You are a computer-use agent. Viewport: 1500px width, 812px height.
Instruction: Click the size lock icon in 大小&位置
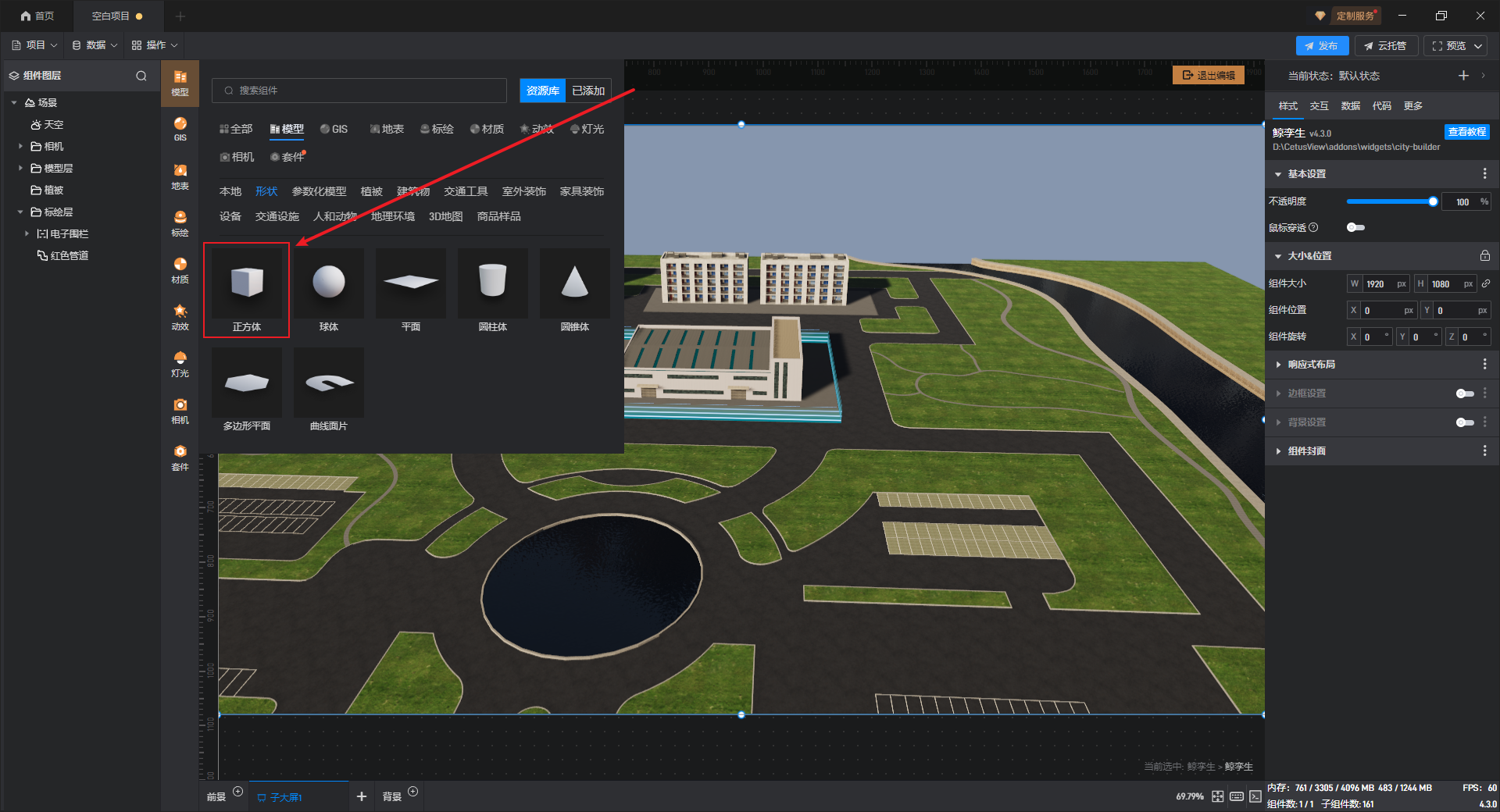[x=1484, y=256]
